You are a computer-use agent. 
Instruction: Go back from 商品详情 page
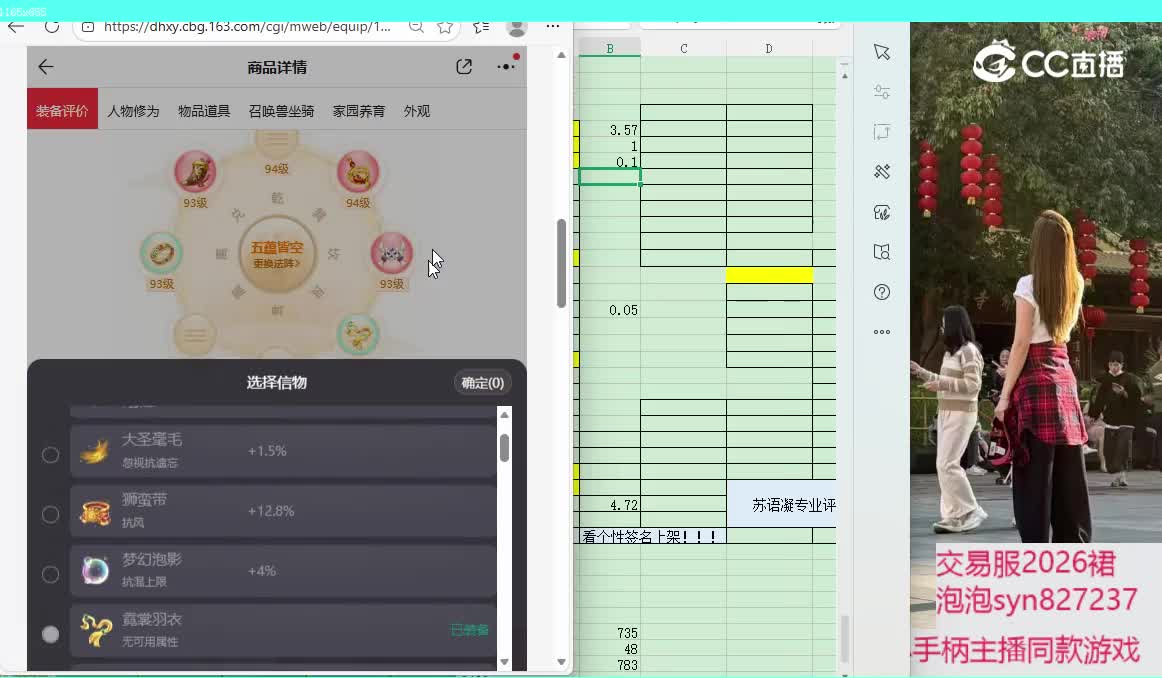click(x=46, y=67)
